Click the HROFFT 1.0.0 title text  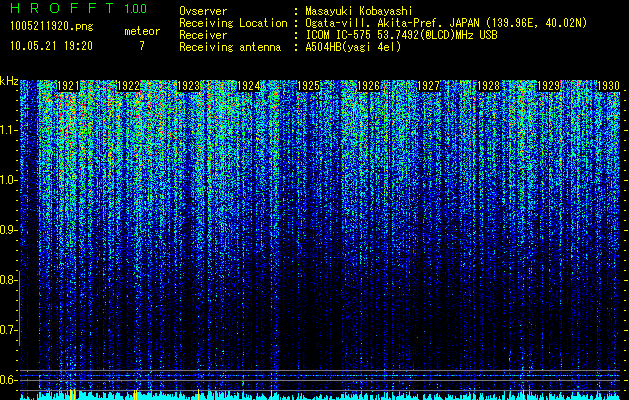point(78,8)
